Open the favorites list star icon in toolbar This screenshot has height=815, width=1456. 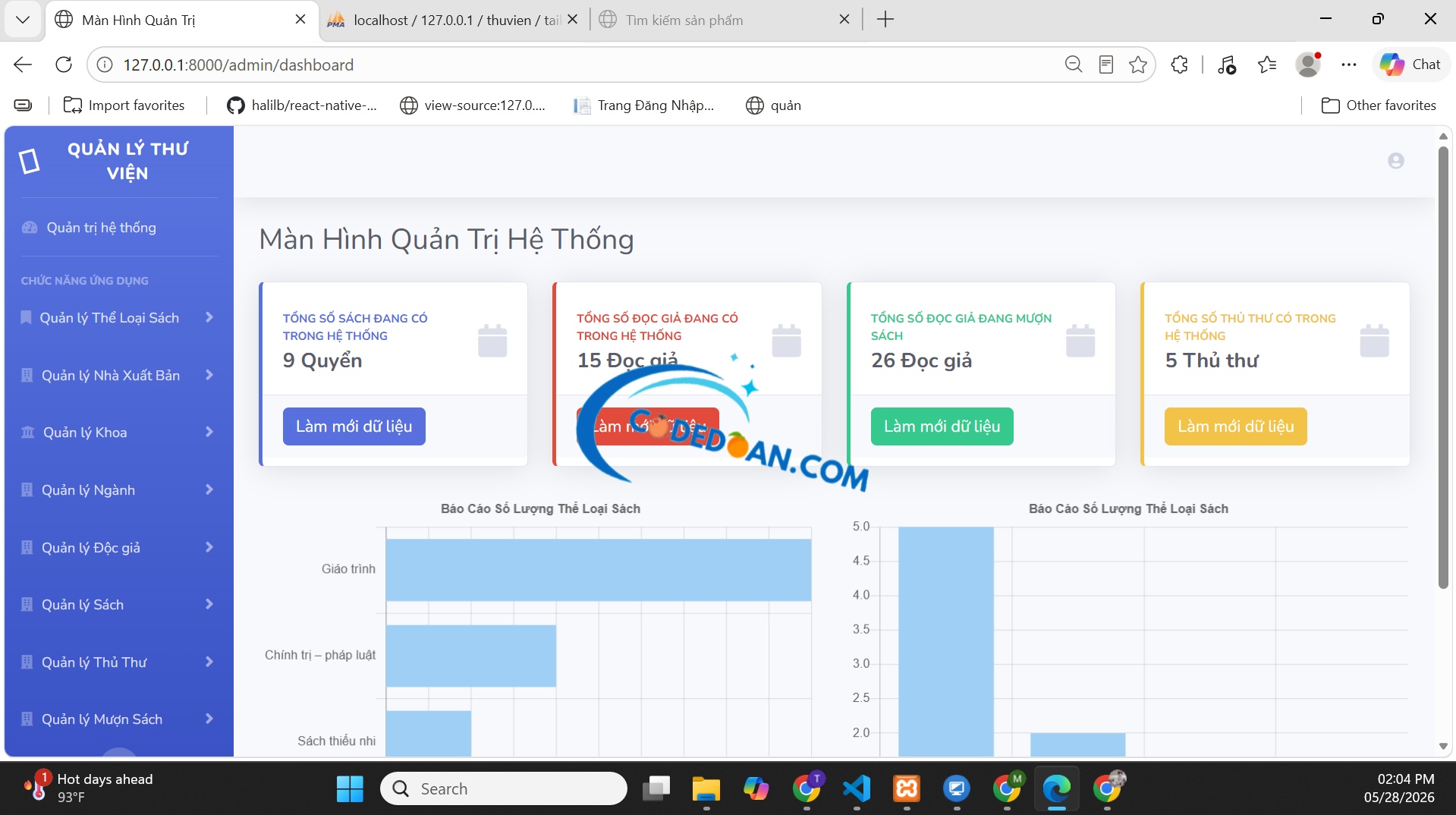[x=1267, y=65]
